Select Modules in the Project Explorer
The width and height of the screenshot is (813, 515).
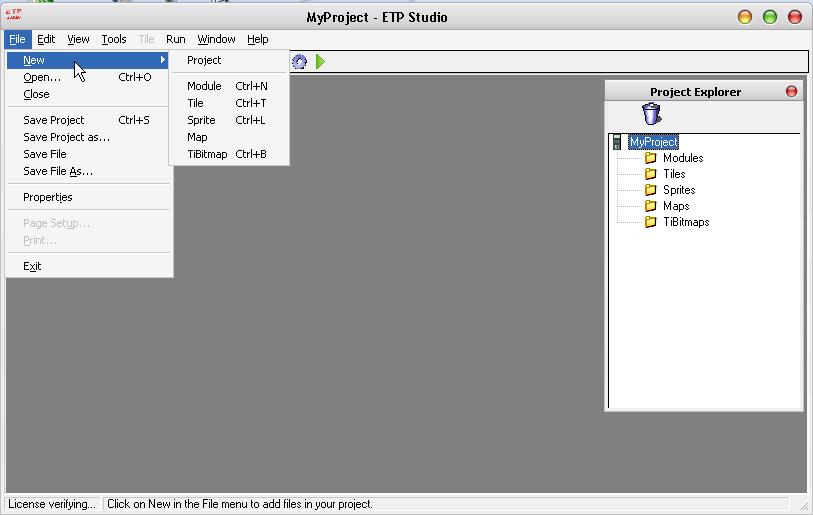click(x=683, y=158)
